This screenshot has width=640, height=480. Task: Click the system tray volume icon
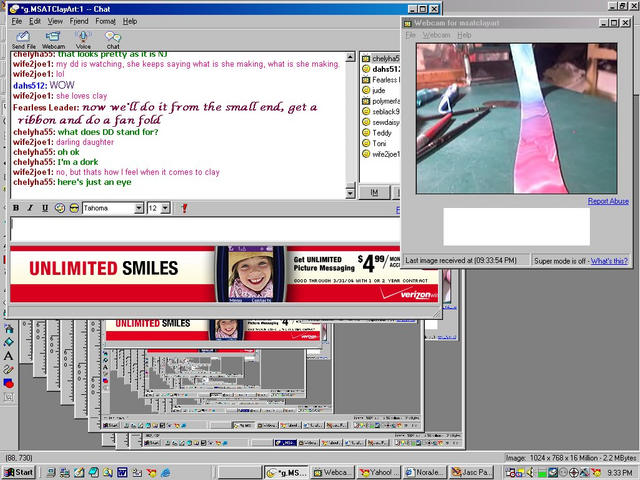pyautogui.click(x=531, y=473)
